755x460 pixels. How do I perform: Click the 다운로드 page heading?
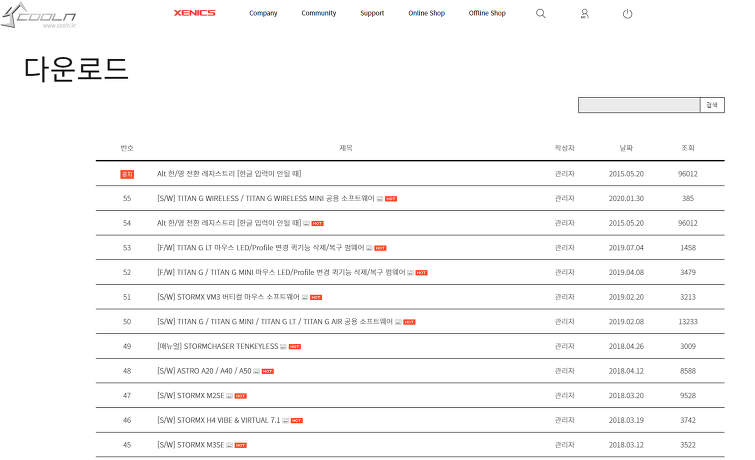point(76,68)
